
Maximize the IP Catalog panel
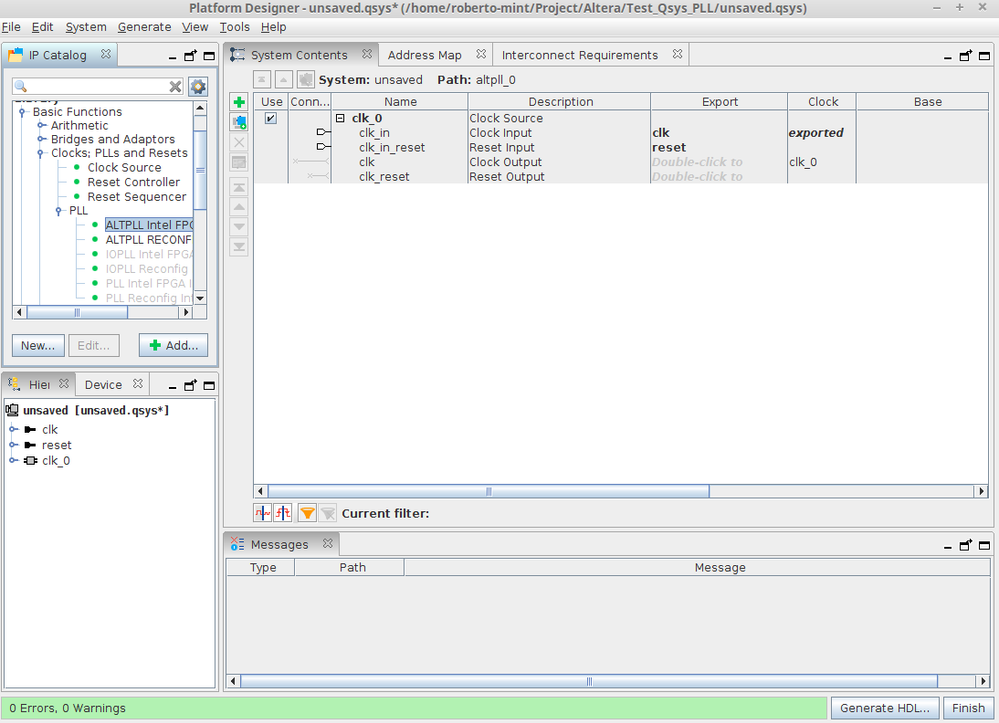[209, 56]
